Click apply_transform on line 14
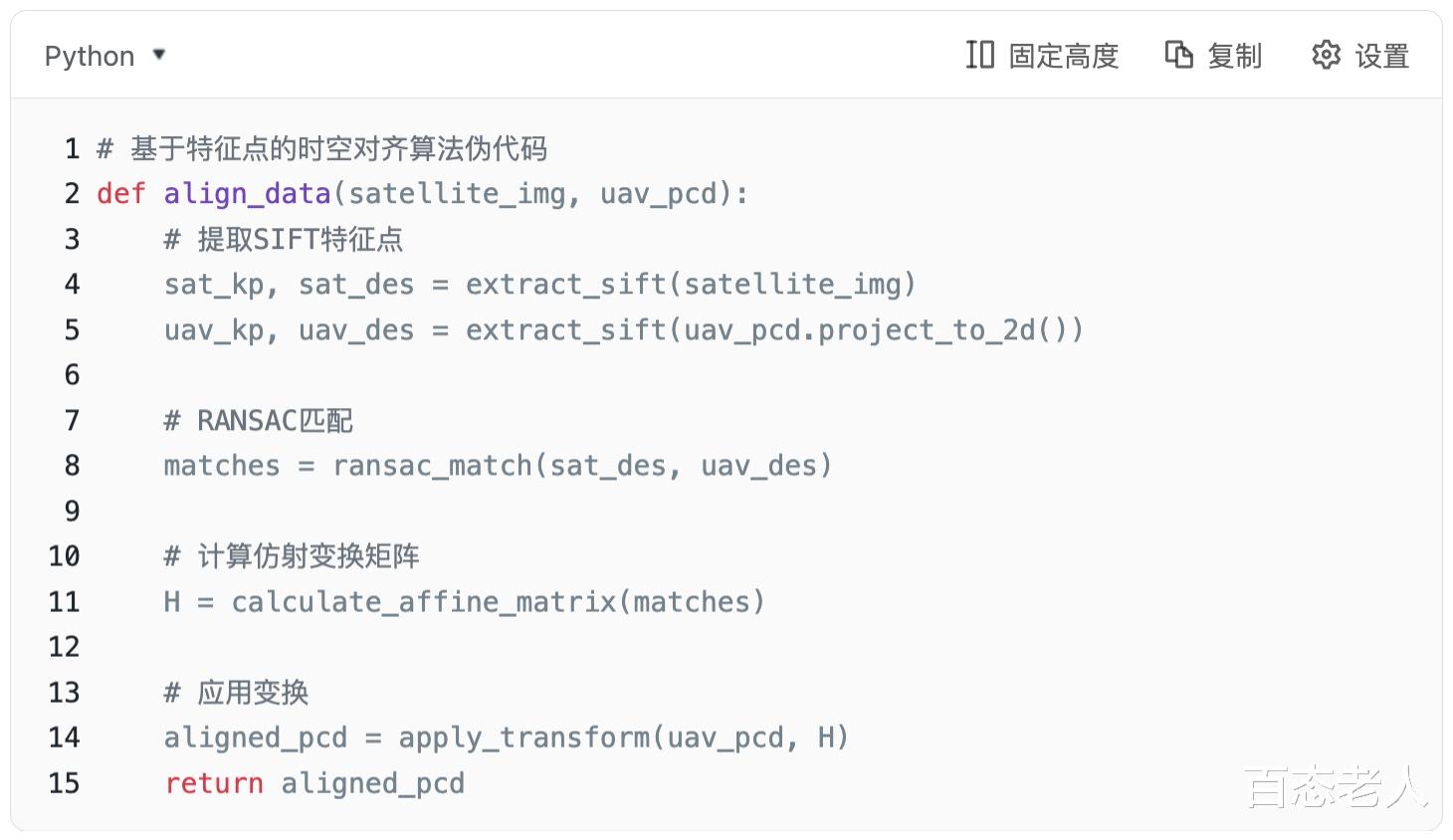 (x=523, y=737)
